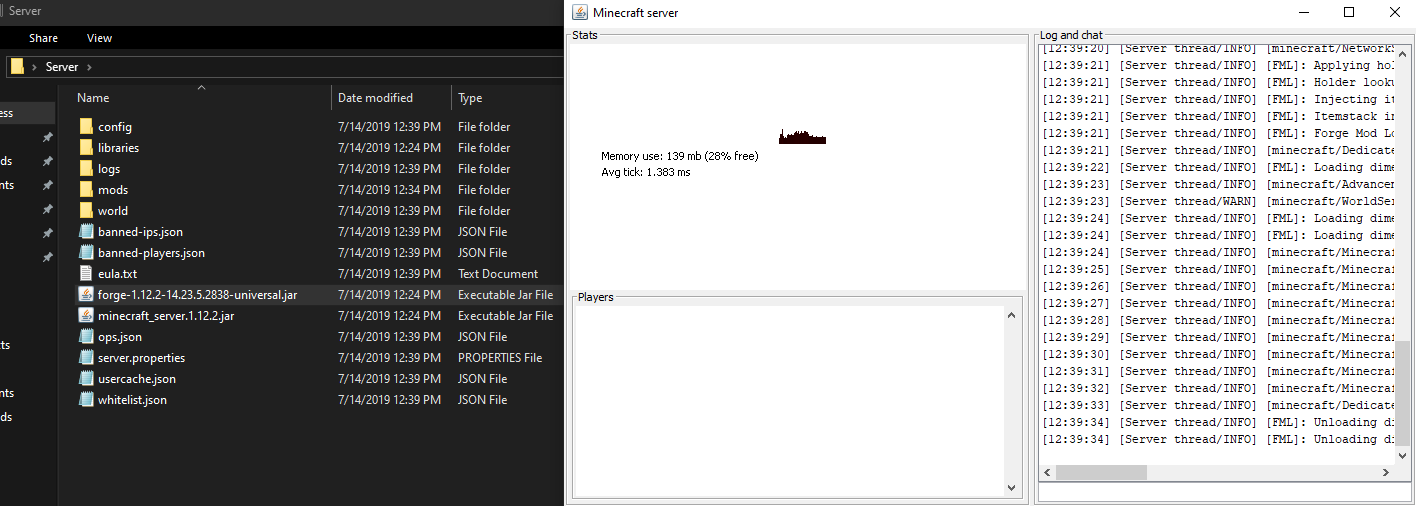The width and height of the screenshot is (1416, 506).
Task: Click the log scroll-down arrow
Action: [x=1404, y=455]
